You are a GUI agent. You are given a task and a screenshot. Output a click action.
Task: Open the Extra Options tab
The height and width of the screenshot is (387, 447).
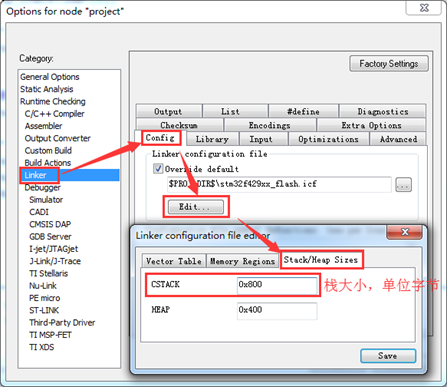pyautogui.click(x=371, y=125)
